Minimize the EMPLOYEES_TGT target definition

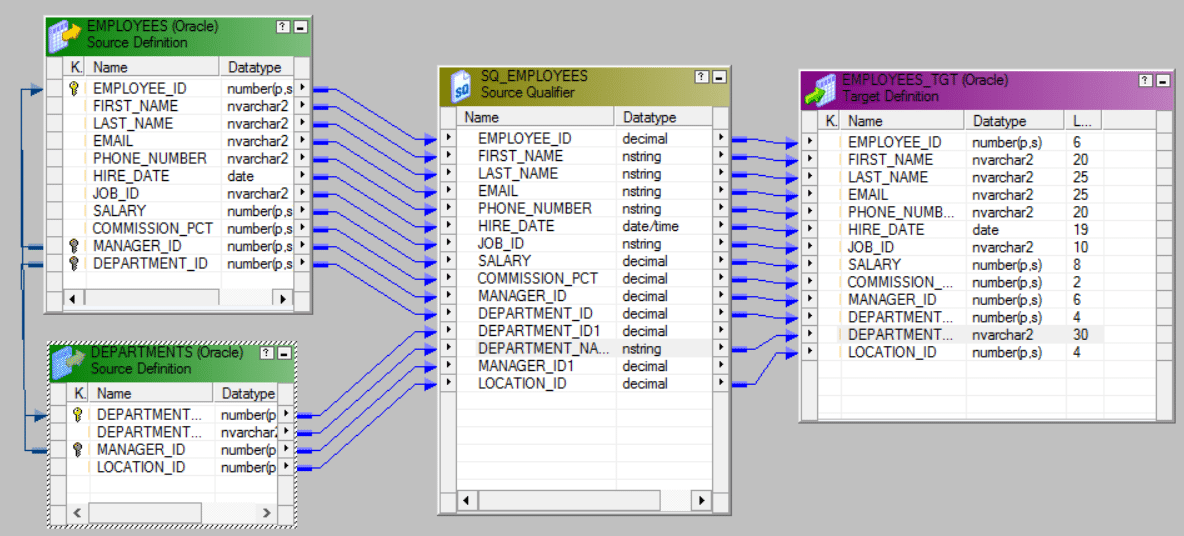tap(1163, 80)
